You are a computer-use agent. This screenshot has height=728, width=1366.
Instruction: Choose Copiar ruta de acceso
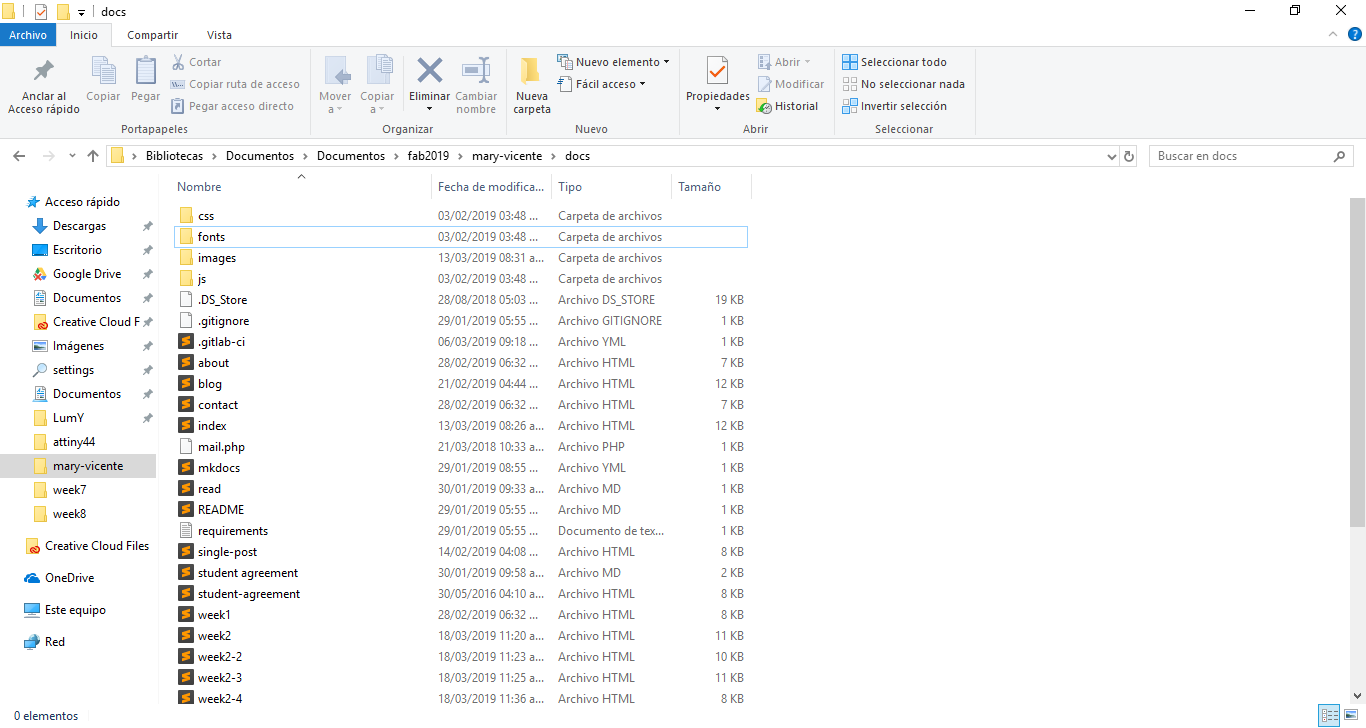236,84
